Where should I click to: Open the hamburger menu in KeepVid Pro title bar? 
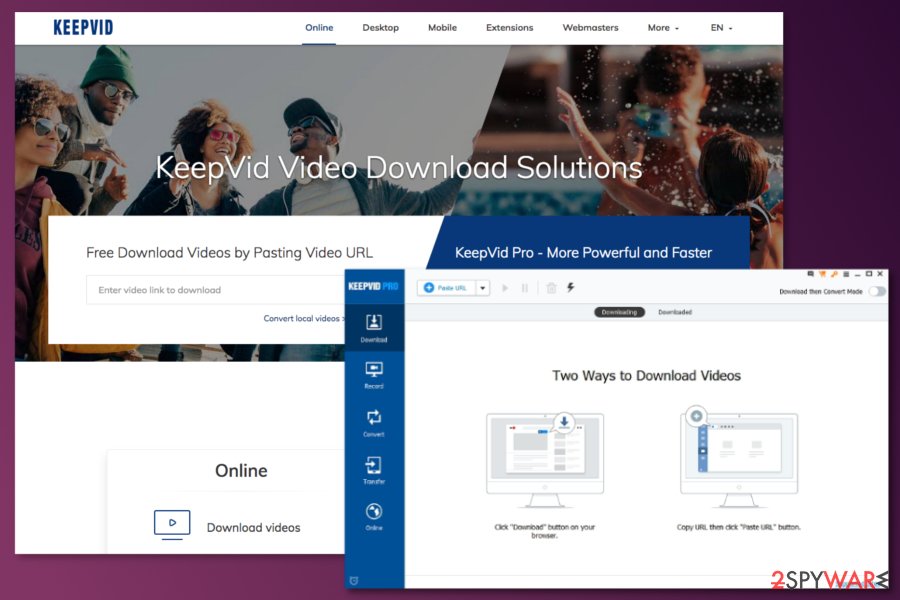tap(845, 274)
